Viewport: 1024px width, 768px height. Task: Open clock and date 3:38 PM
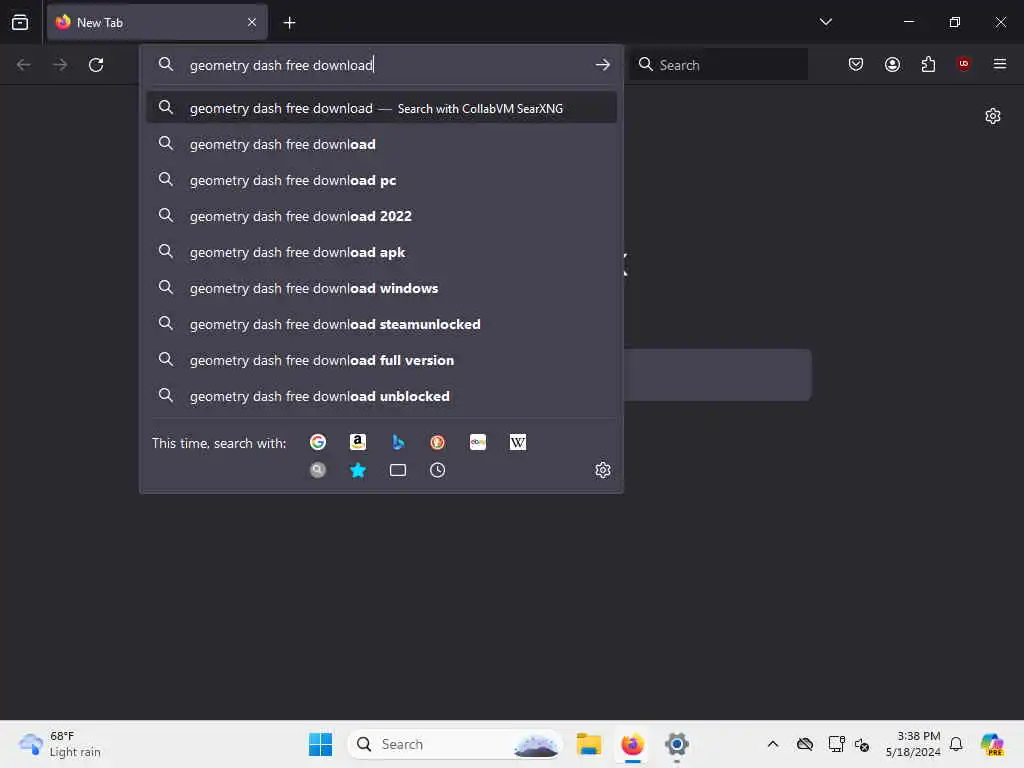[913, 744]
